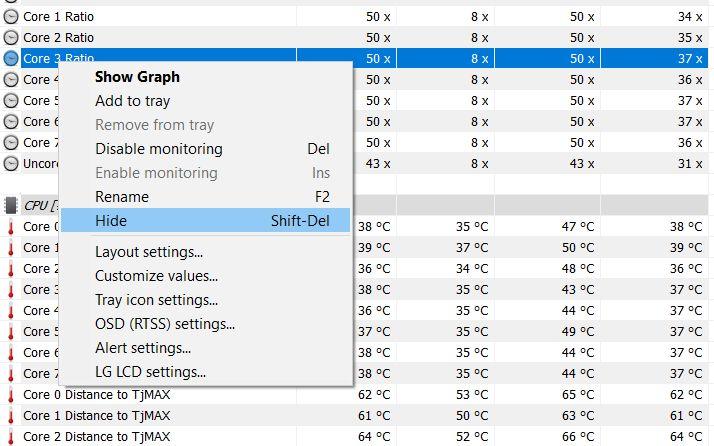Open OSD (RTSS) settings
The height and width of the screenshot is (446, 714).
pos(164,324)
